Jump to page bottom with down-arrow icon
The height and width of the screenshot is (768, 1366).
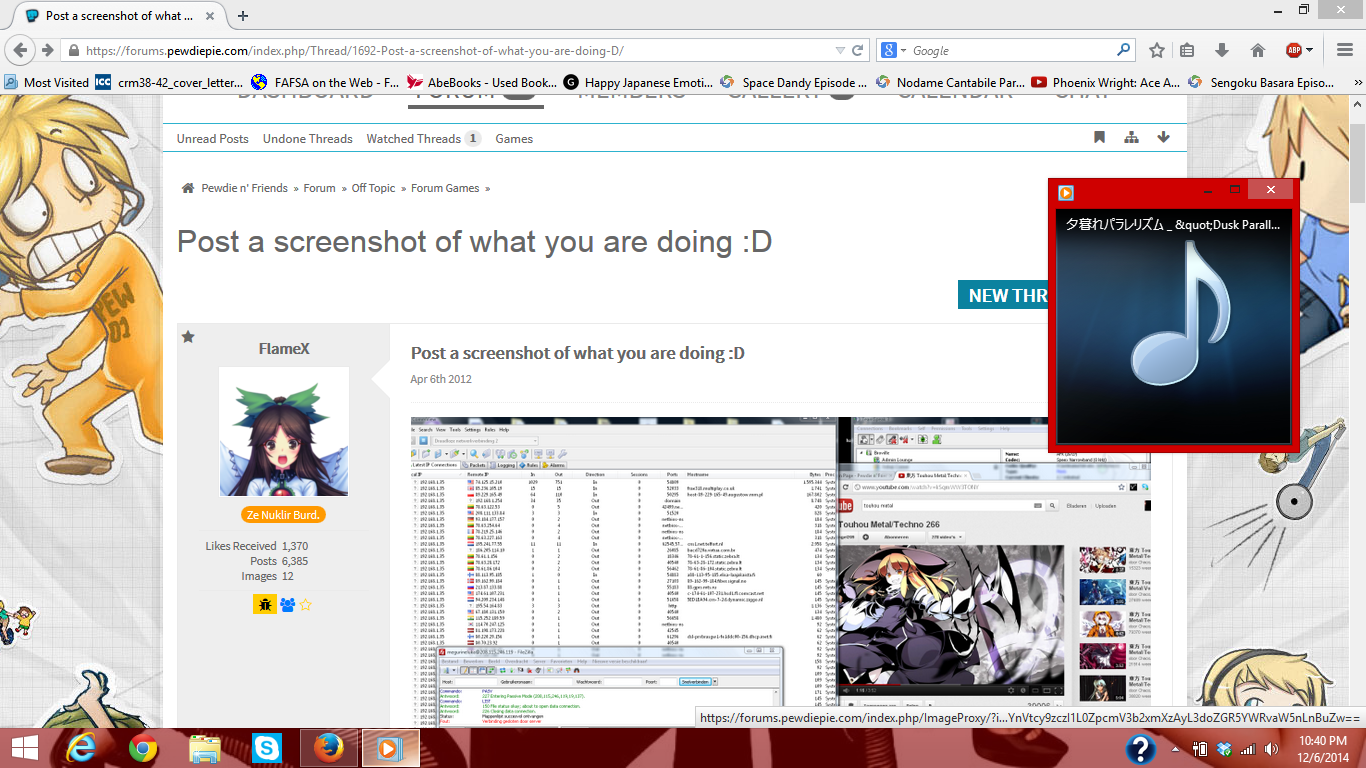click(x=1163, y=138)
